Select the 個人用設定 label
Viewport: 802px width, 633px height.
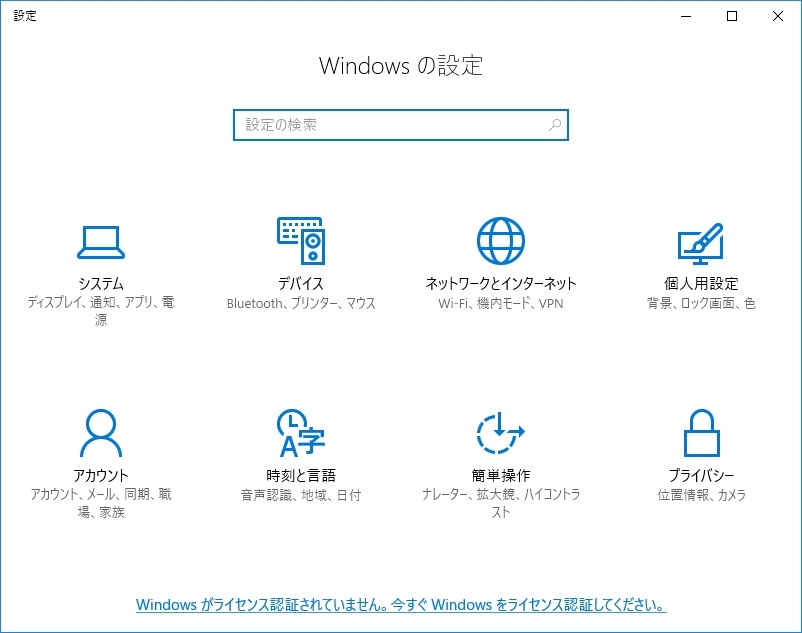(x=701, y=283)
